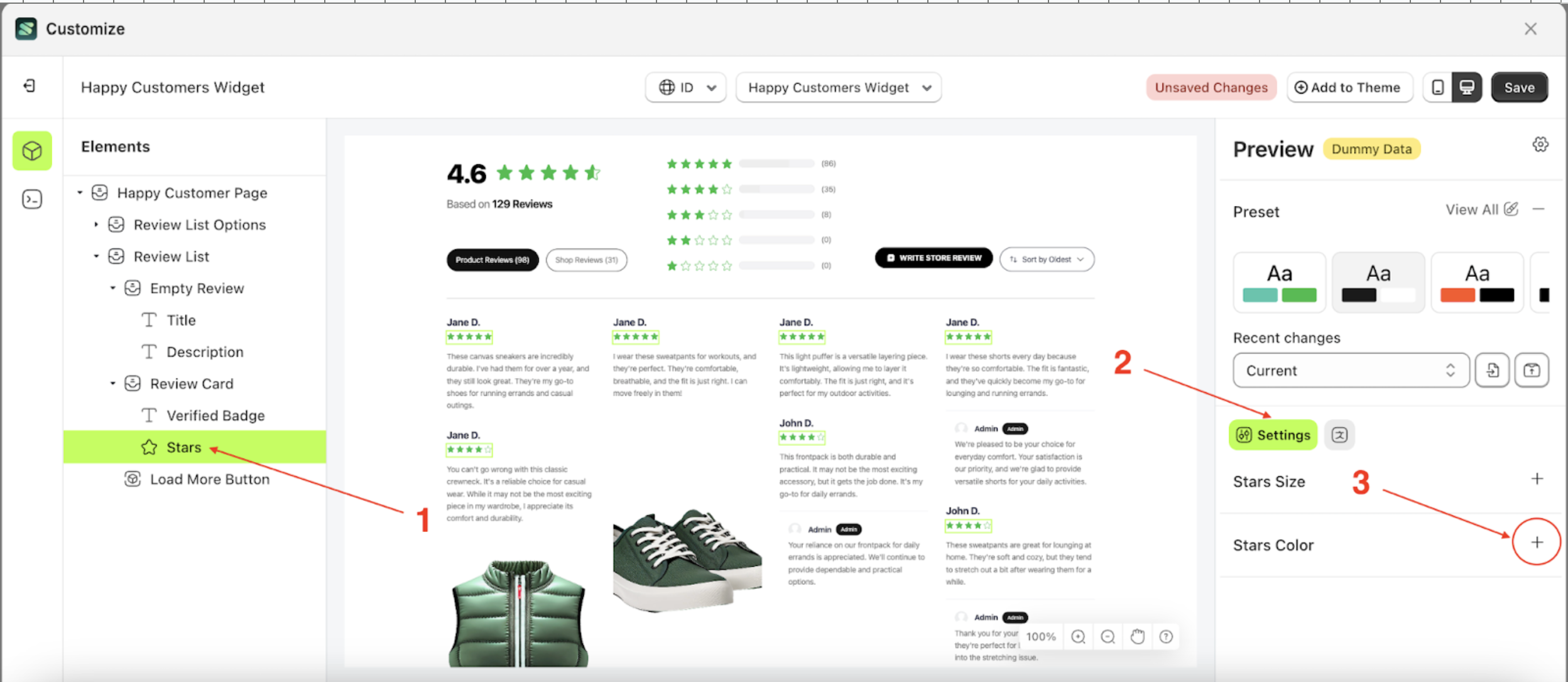Image resolution: width=1568 pixels, height=682 pixels.
Task: Select the Product Reviews tab
Action: [492, 259]
